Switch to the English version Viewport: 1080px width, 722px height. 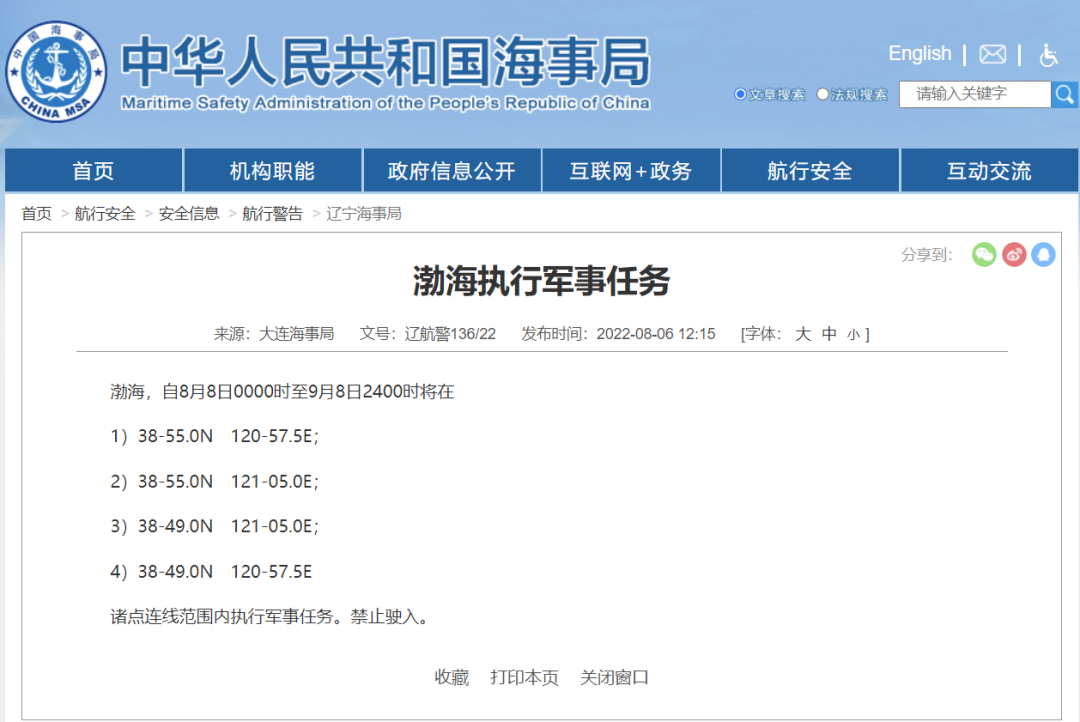pos(919,53)
